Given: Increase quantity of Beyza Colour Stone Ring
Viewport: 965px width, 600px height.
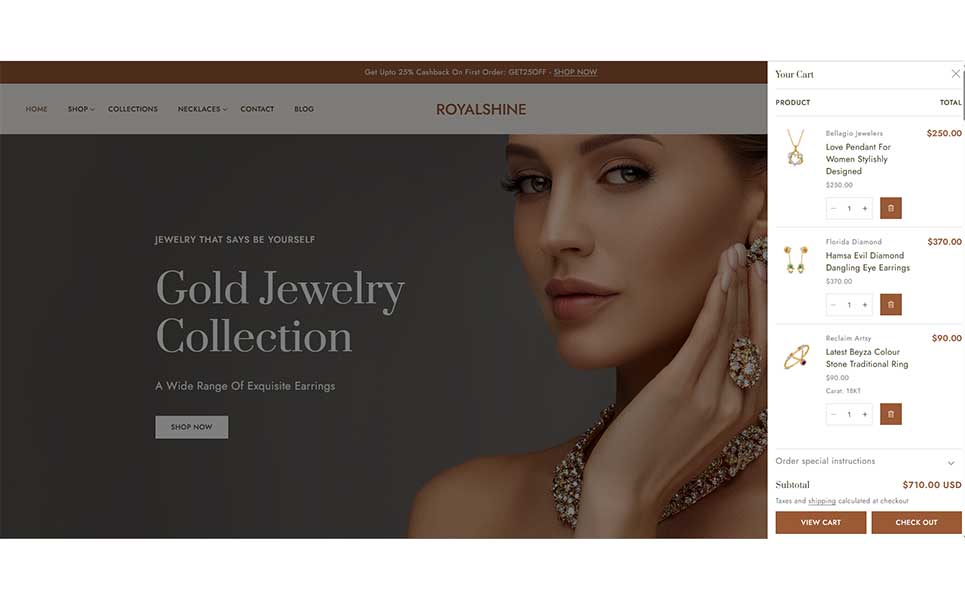Looking at the screenshot, I should click(x=865, y=414).
